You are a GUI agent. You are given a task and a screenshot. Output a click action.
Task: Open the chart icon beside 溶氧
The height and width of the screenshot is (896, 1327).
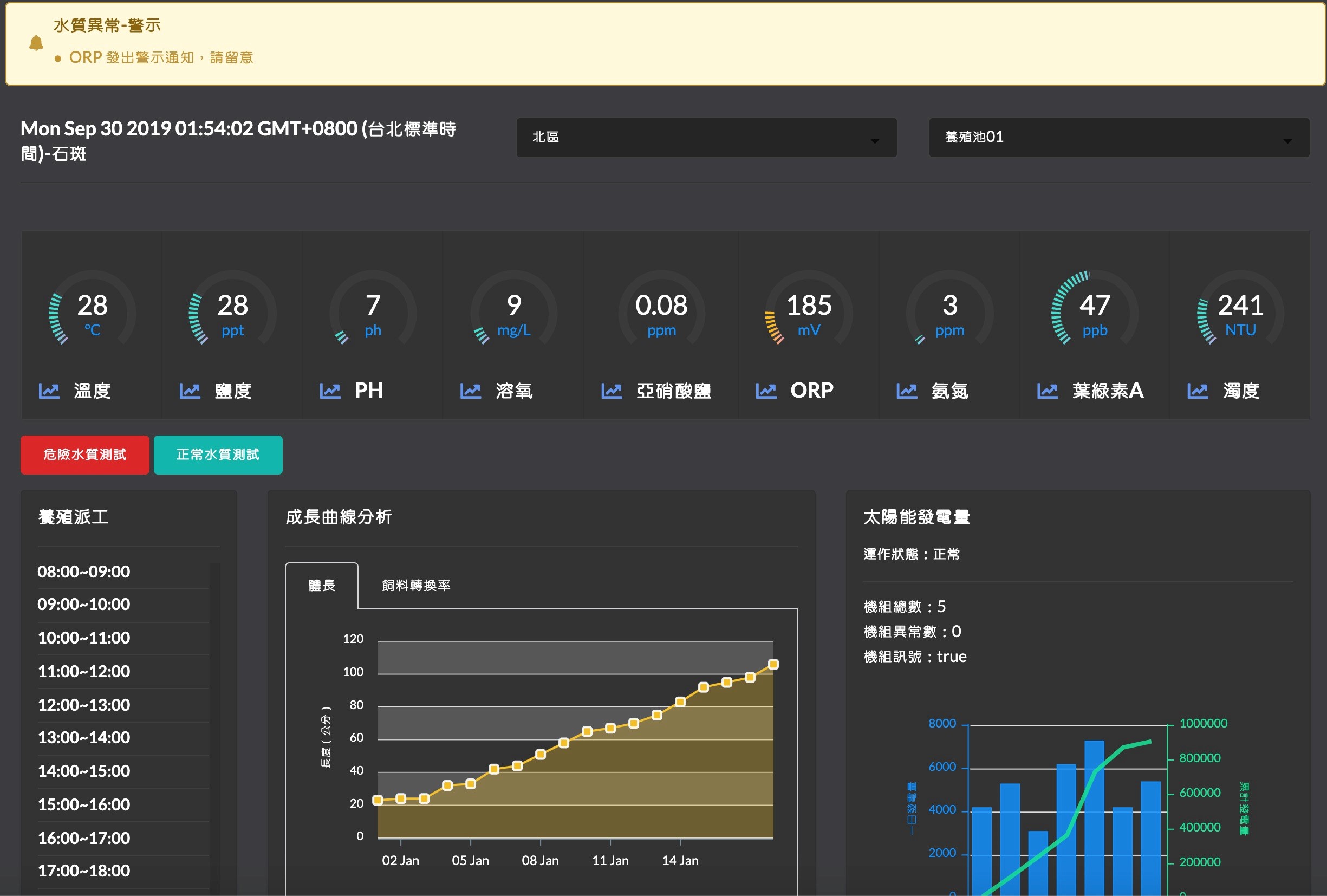click(x=471, y=391)
